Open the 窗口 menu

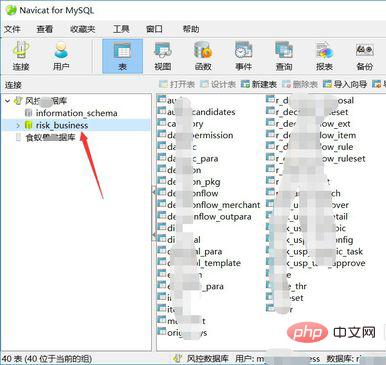point(154,29)
